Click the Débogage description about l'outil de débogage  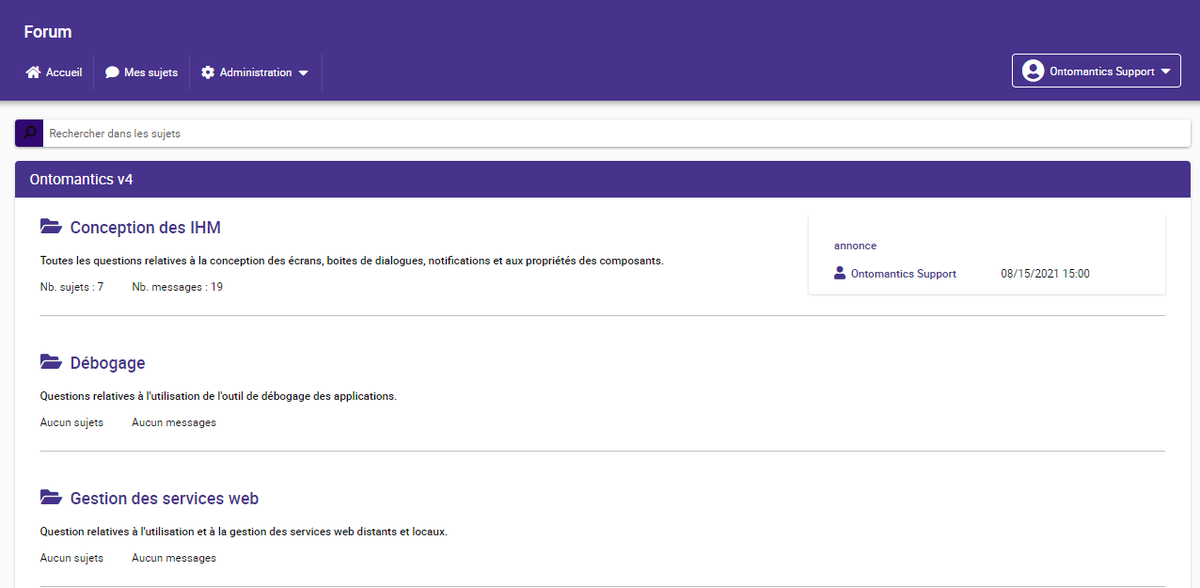tap(219, 395)
